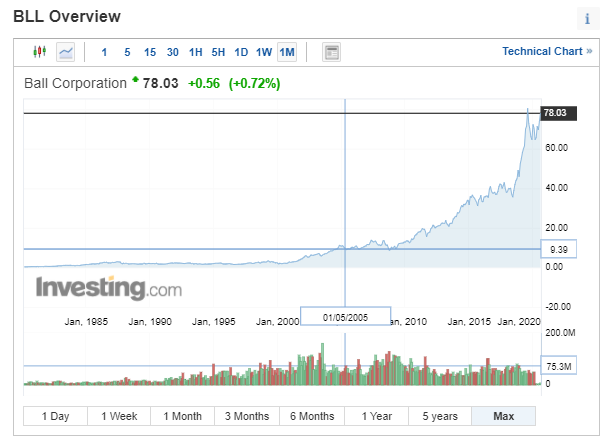Set interval to 15 minutes
The width and height of the screenshot is (608, 448).
[x=150, y=52]
